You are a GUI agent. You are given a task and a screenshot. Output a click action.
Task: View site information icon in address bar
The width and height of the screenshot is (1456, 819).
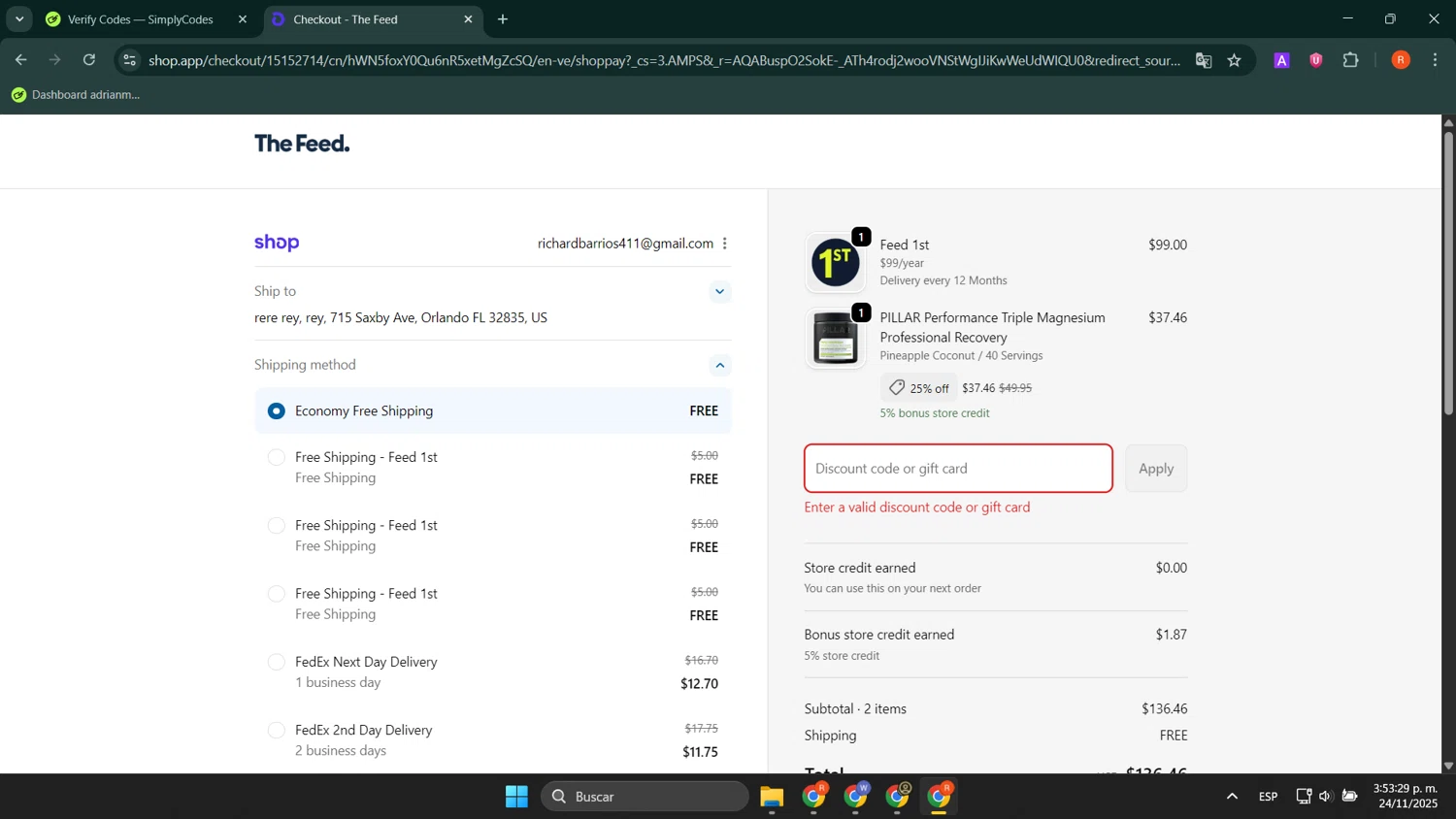pos(129,60)
